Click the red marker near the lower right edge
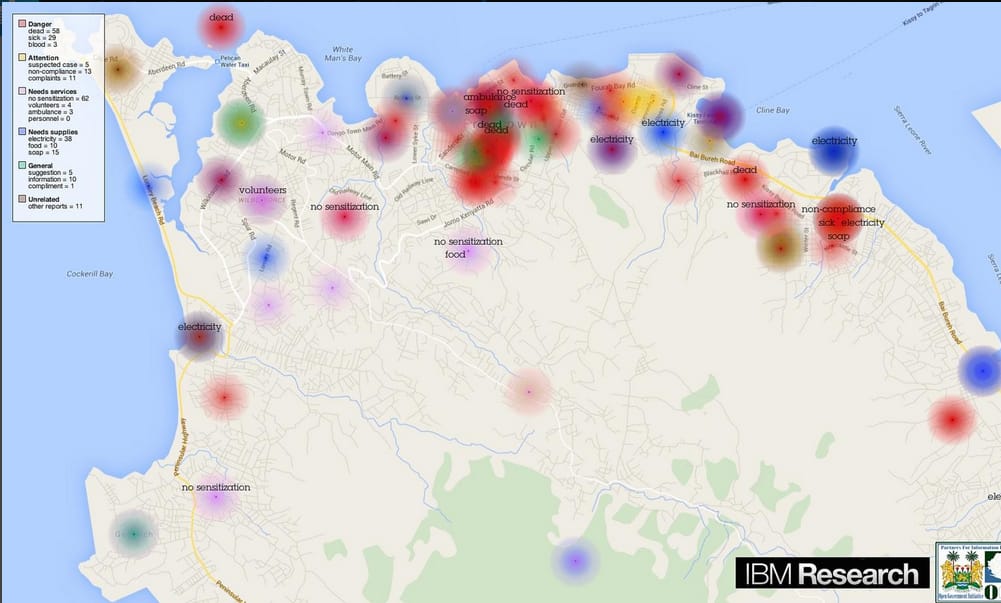1001x603 pixels. pyautogui.click(x=952, y=420)
